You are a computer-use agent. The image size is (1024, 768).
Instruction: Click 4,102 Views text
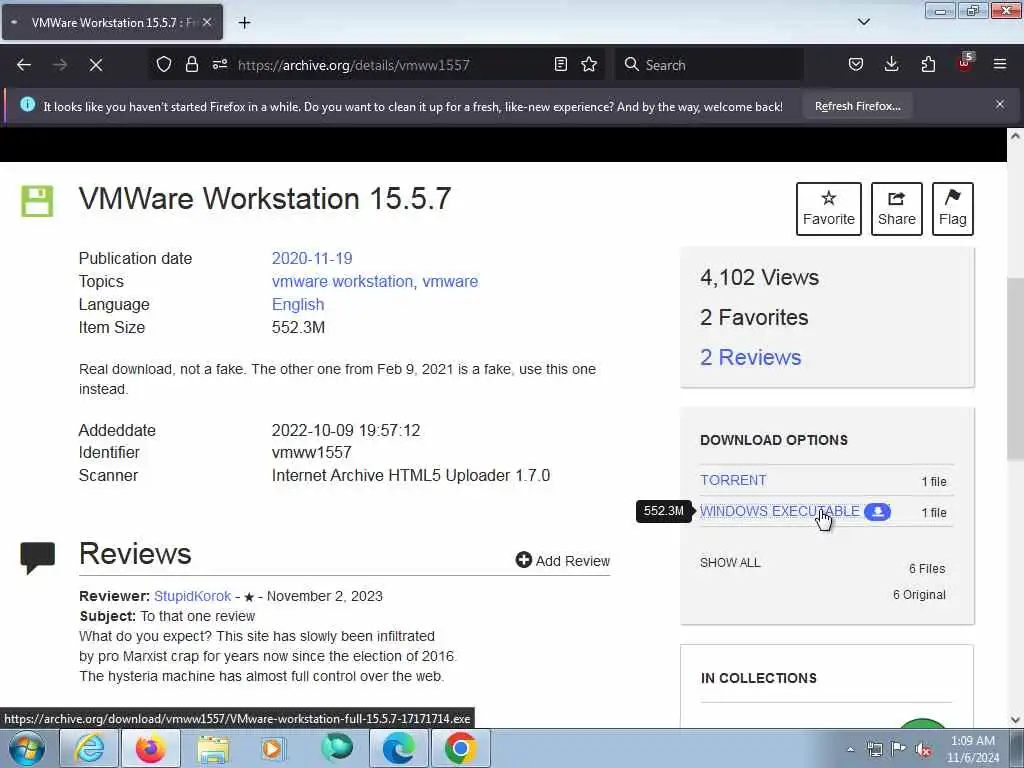point(760,278)
